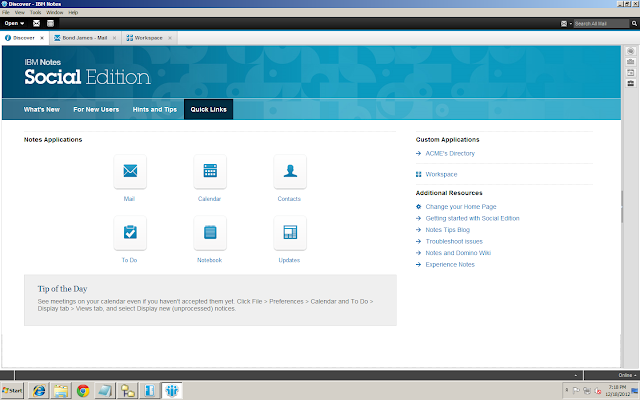This screenshot has width=640, height=400.
Task: Click the Calendar label link
Action: pos(209,199)
